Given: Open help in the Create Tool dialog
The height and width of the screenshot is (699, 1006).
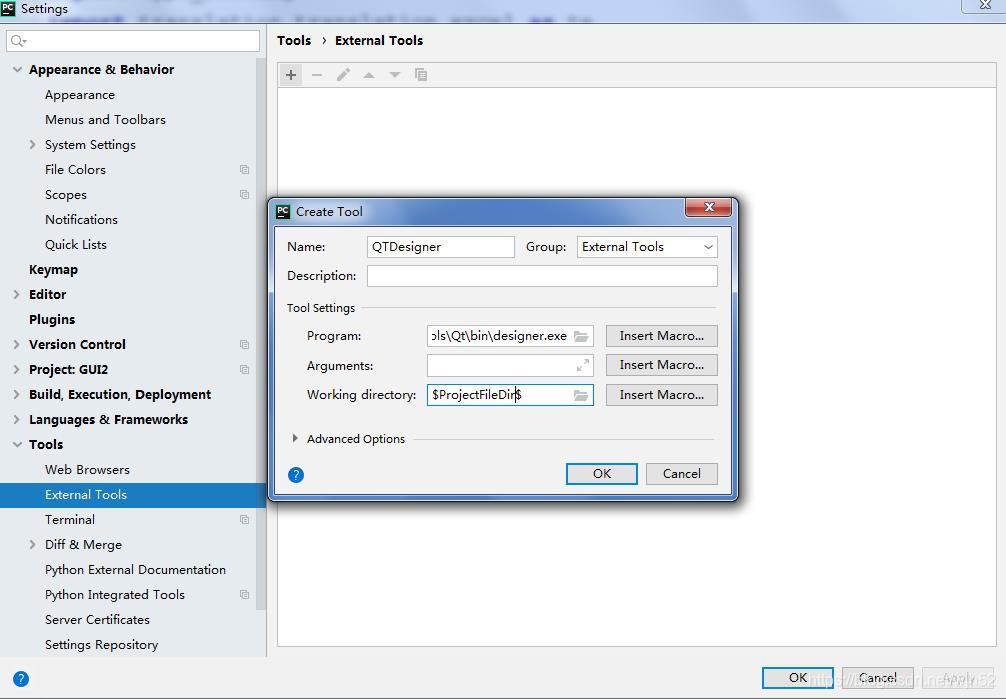Looking at the screenshot, I should pyautogui.click(x=296, y=474).
